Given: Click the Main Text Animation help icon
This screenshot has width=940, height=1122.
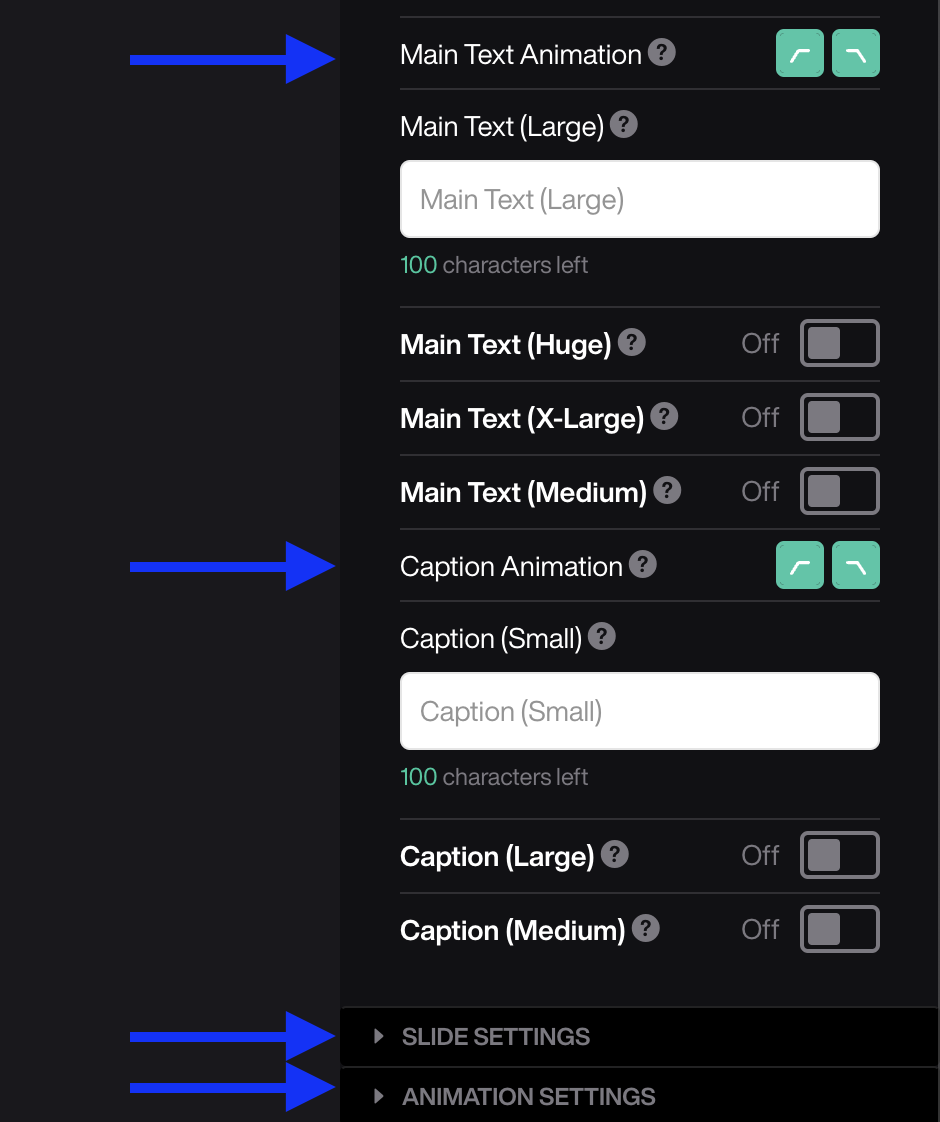Looking at the screenshot, I should pos(661,53).
